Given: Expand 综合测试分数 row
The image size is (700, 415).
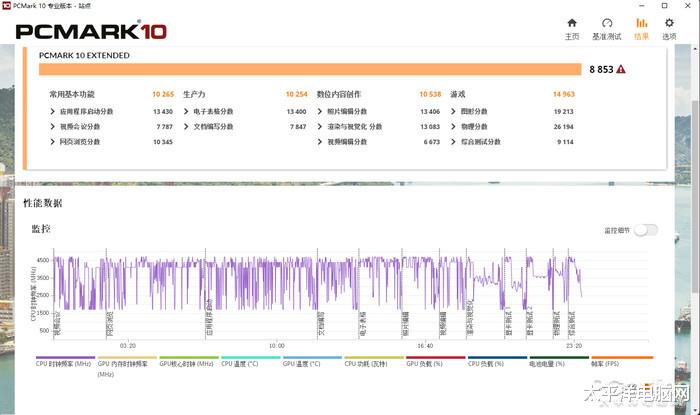Looking at the screenshot, I should tap(453, 141).
